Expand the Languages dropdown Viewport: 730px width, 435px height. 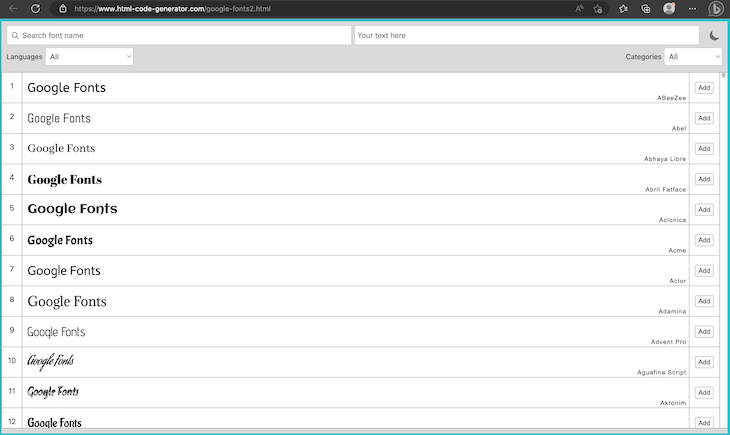[90, 57]
